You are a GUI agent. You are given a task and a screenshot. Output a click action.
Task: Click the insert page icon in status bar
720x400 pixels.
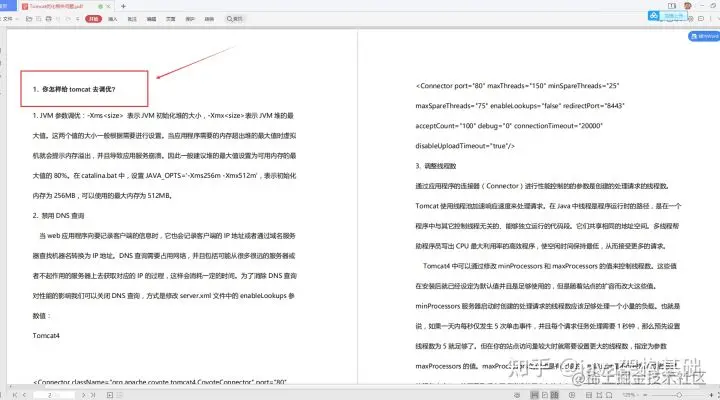(110, 395)
